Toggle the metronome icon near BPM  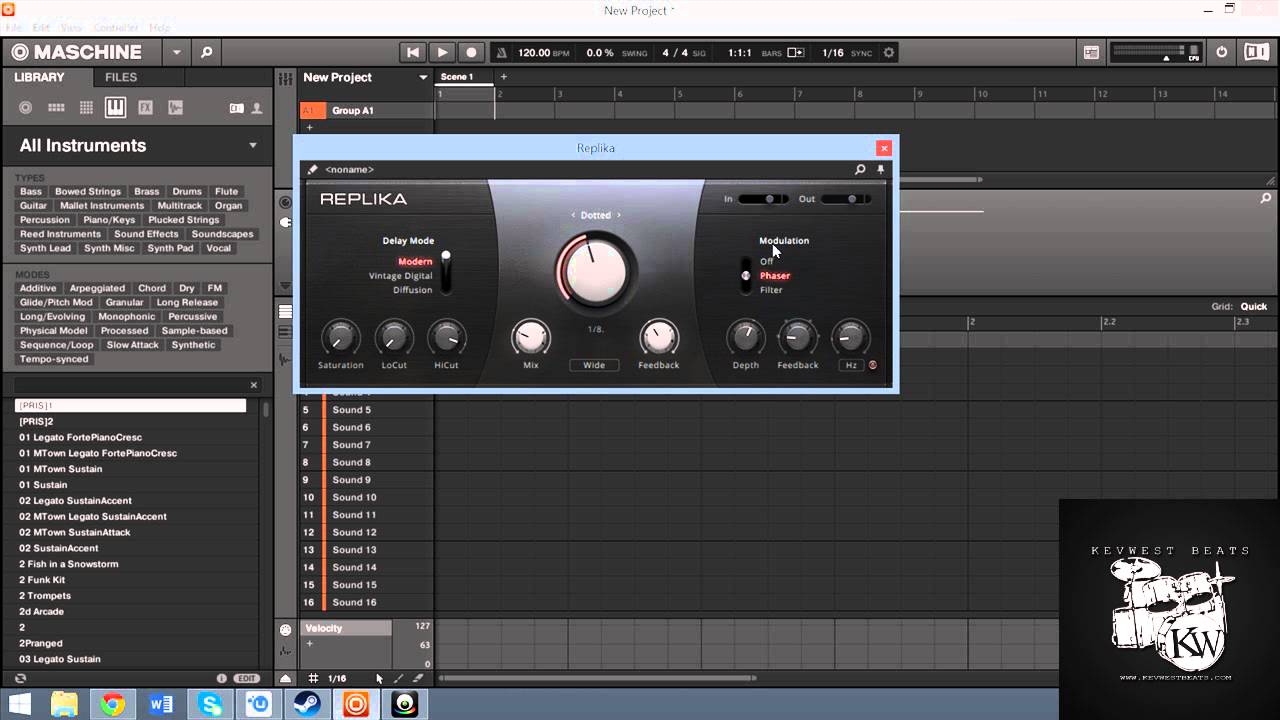point(501,52)
